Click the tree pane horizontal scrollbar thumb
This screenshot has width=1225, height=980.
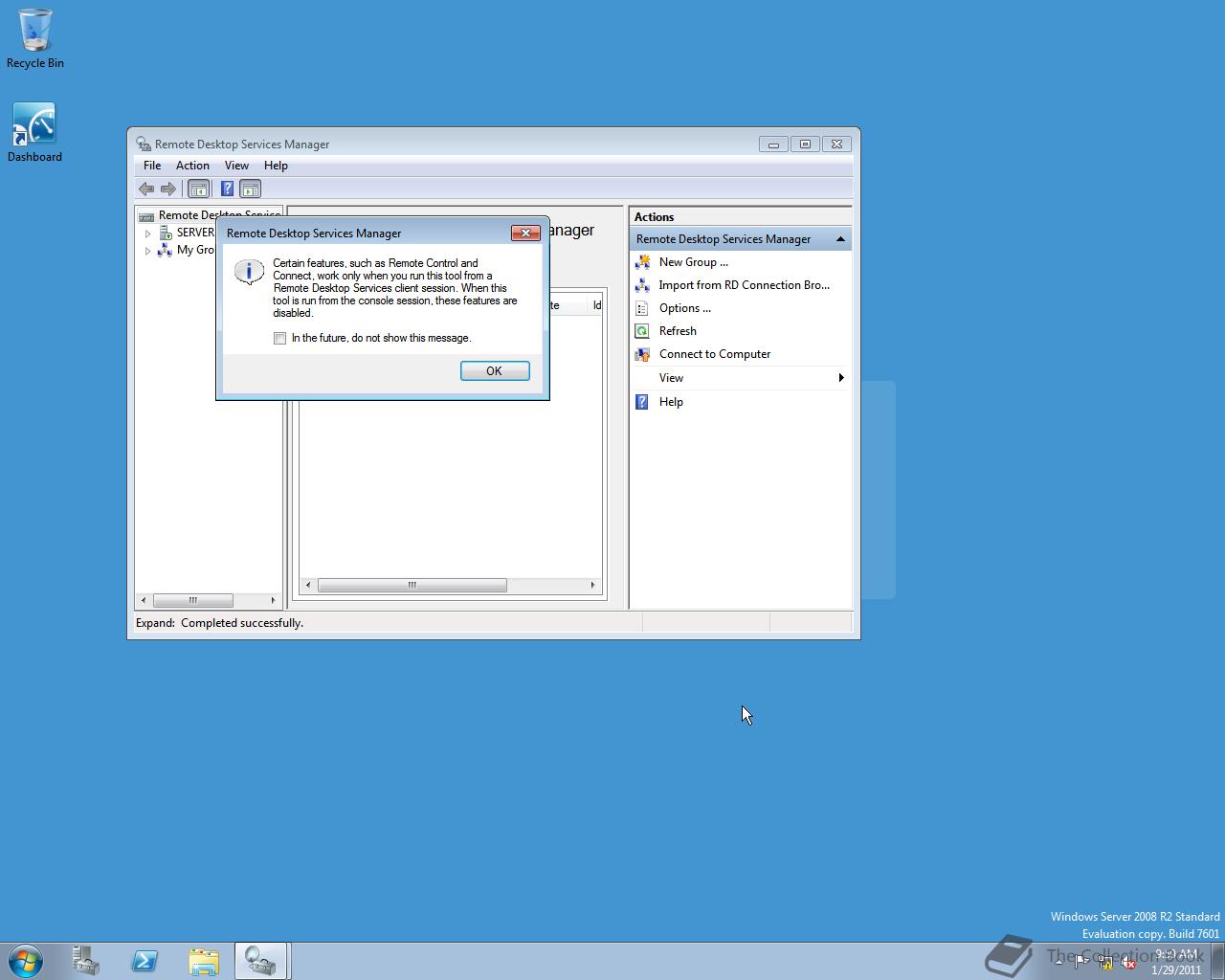193,600
